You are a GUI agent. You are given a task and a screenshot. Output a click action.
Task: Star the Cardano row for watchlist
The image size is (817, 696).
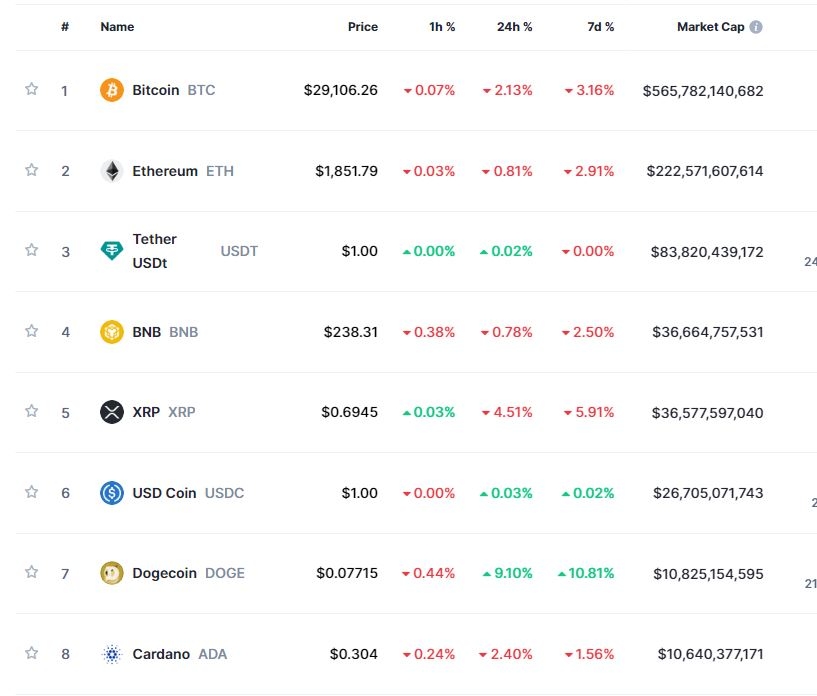click(31, 653)
